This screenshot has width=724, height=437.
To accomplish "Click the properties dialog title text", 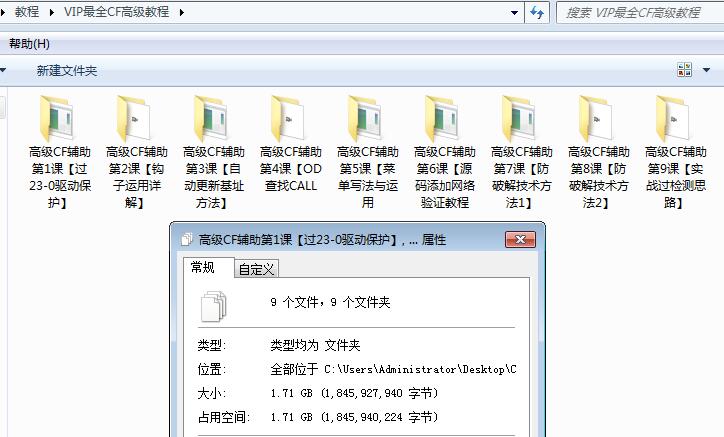I will click(x=322, y=240).
